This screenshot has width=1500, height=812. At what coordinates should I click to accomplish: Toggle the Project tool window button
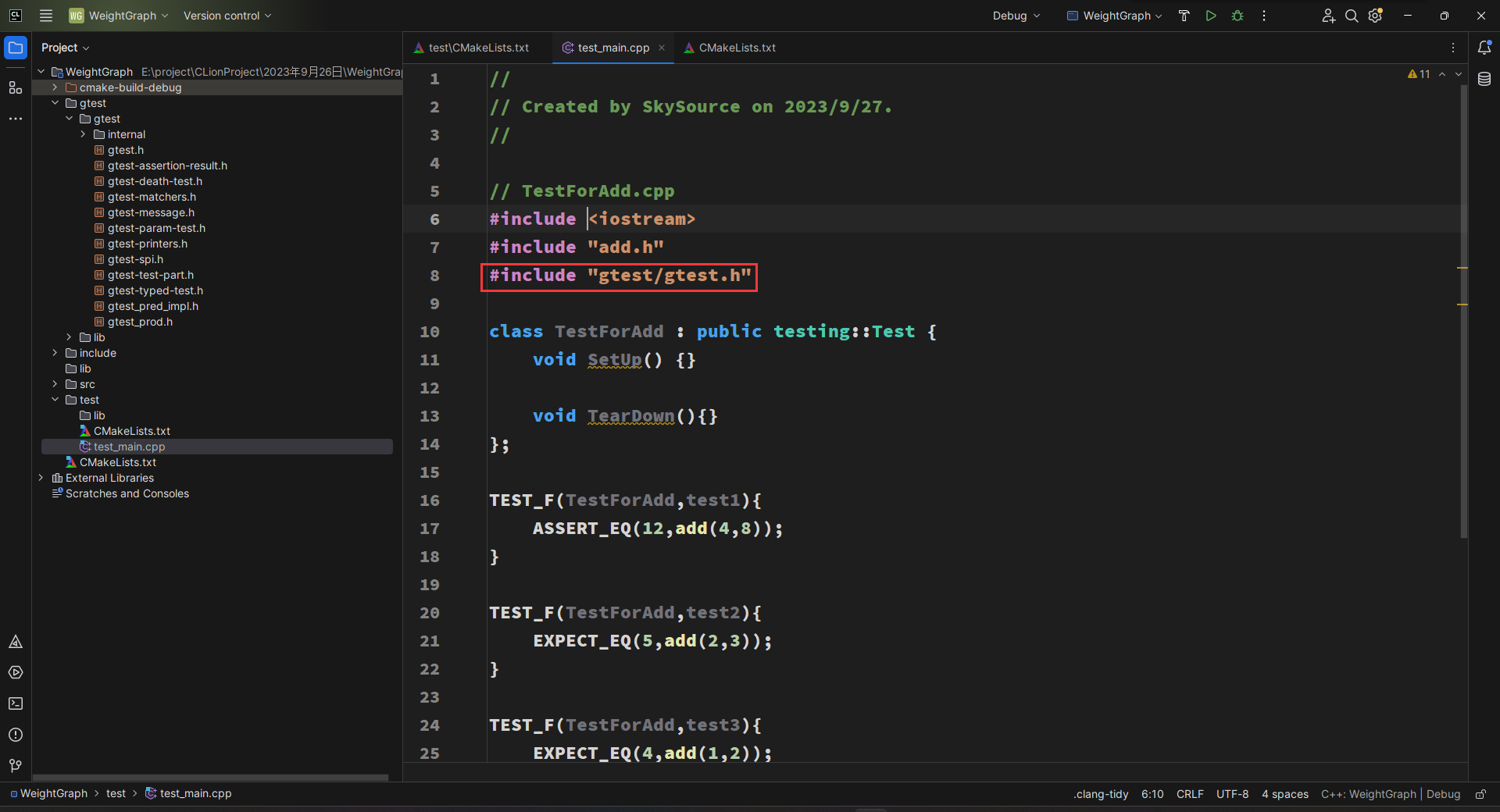16,48
